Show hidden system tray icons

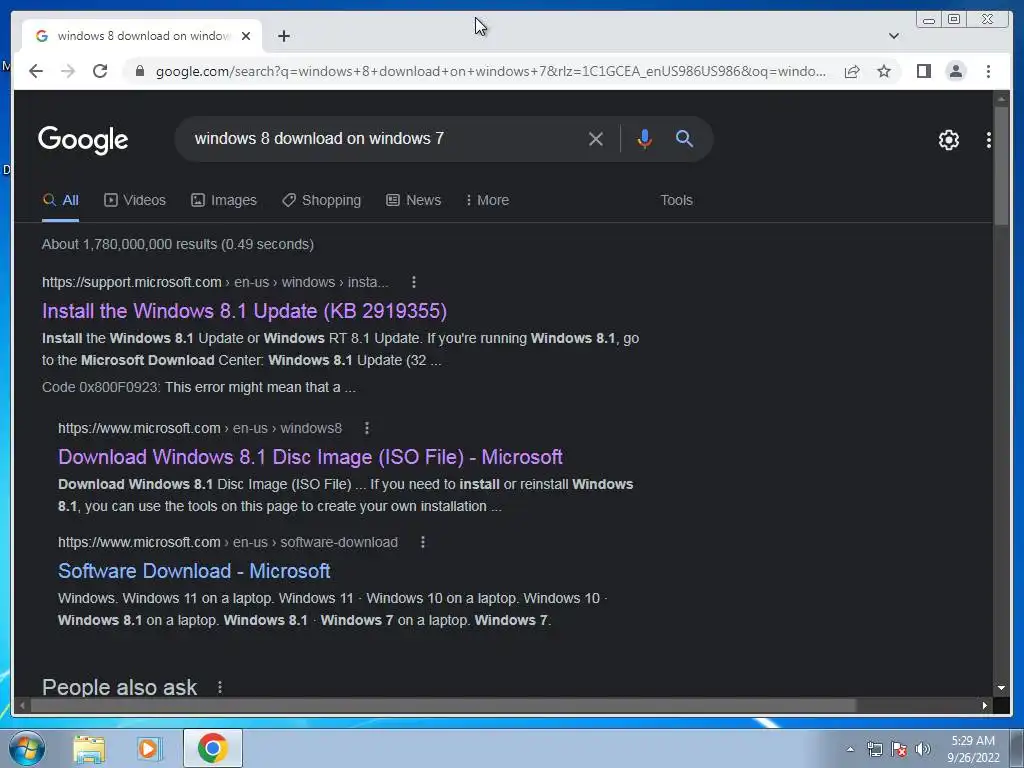[x=850, y=749]
